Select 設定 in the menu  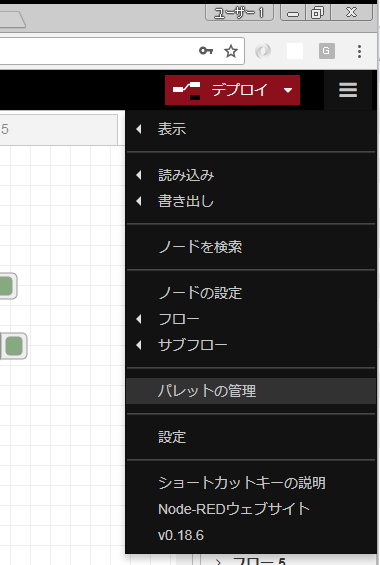(251, 437)
